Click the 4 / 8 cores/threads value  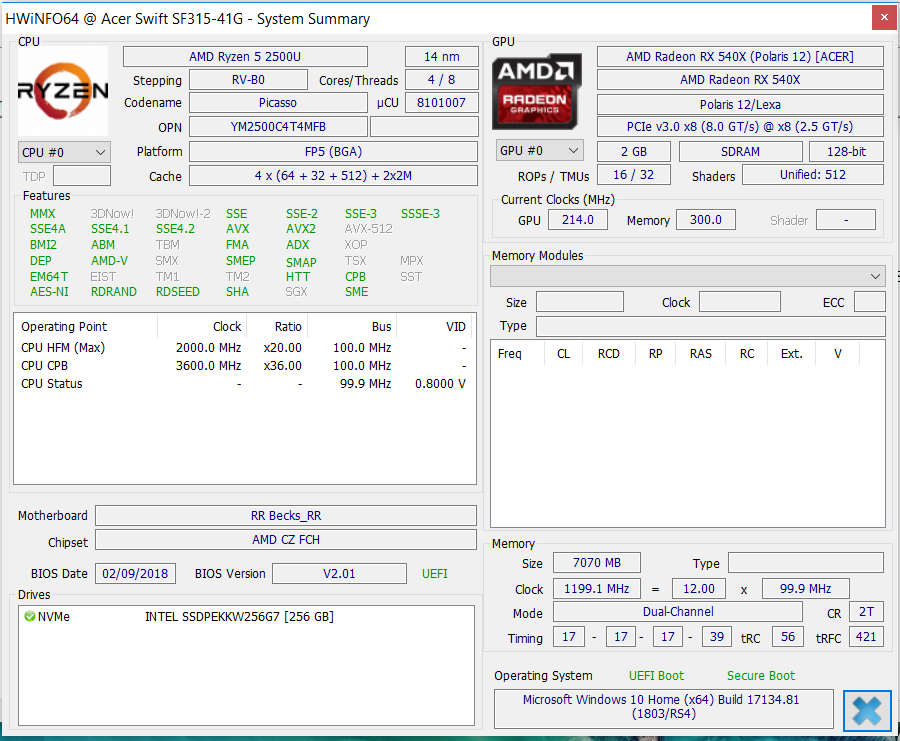pyautogui.click(x=441, y=80)
